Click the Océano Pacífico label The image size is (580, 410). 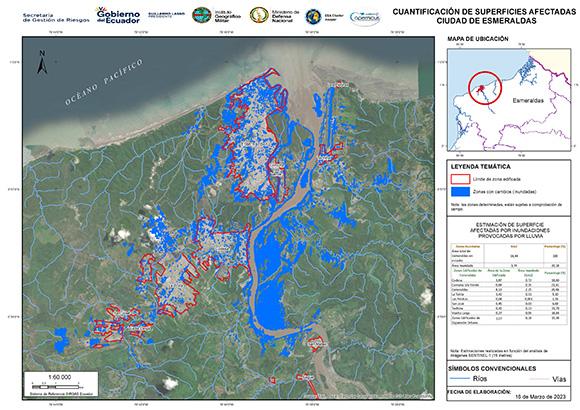point(104,82)
